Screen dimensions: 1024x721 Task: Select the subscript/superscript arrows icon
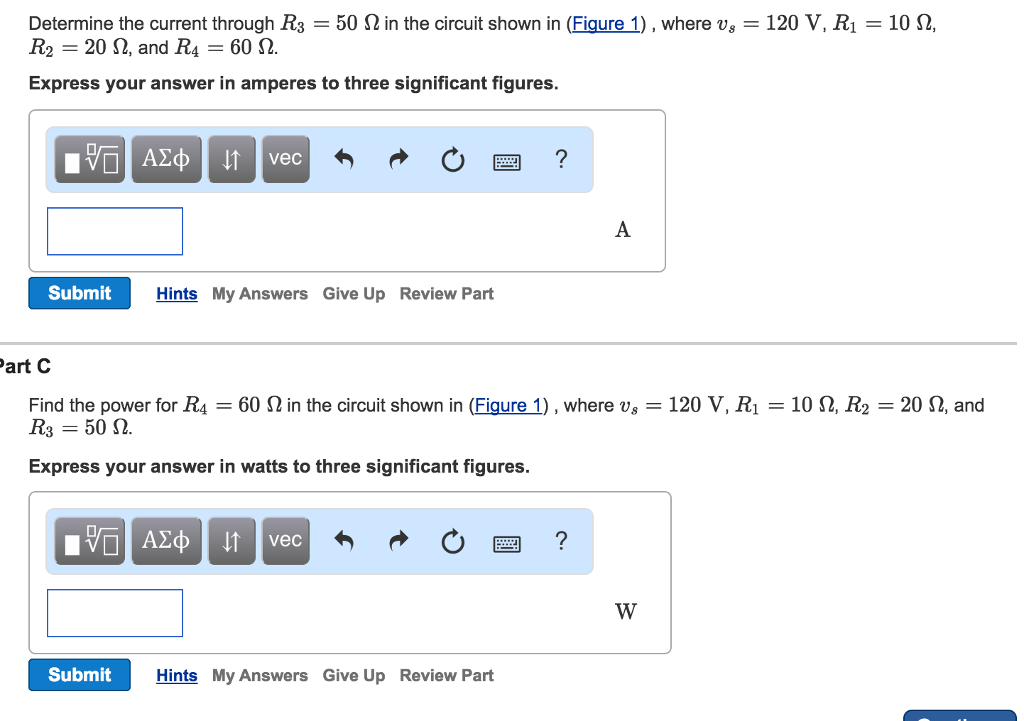pos(231,159)
